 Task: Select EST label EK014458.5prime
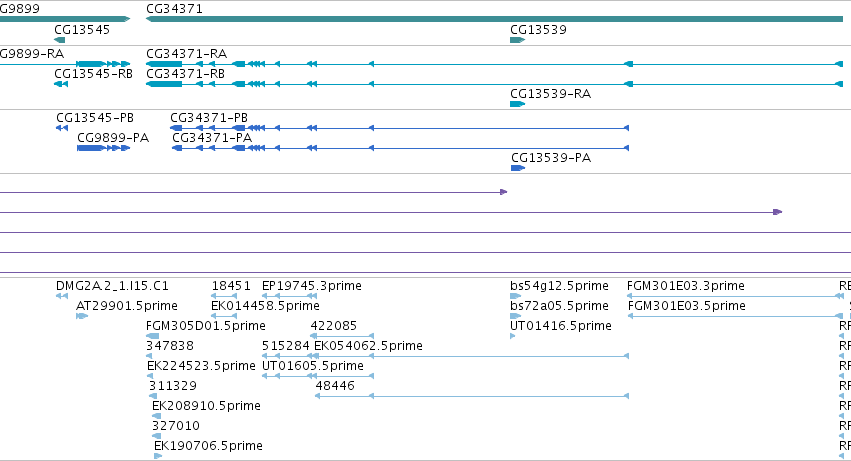[x=265, y=306]
